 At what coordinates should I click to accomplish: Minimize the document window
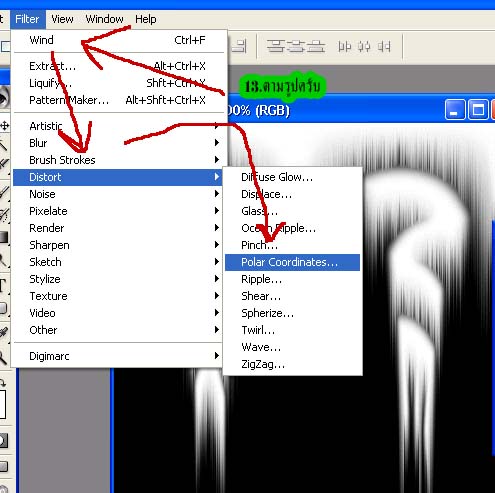[x=454, y=109]
